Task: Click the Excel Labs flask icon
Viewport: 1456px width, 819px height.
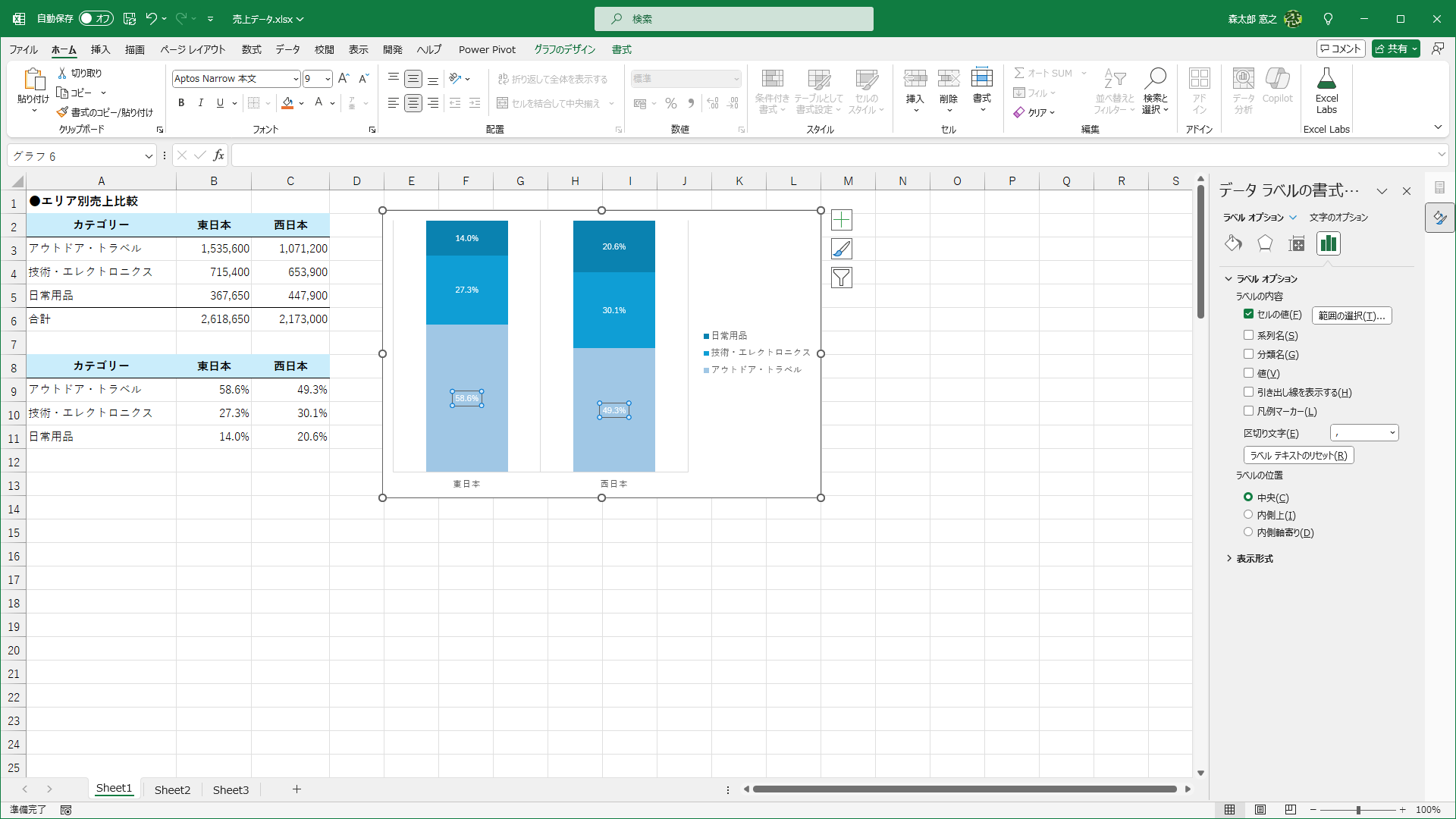Action: point(1326,79)
